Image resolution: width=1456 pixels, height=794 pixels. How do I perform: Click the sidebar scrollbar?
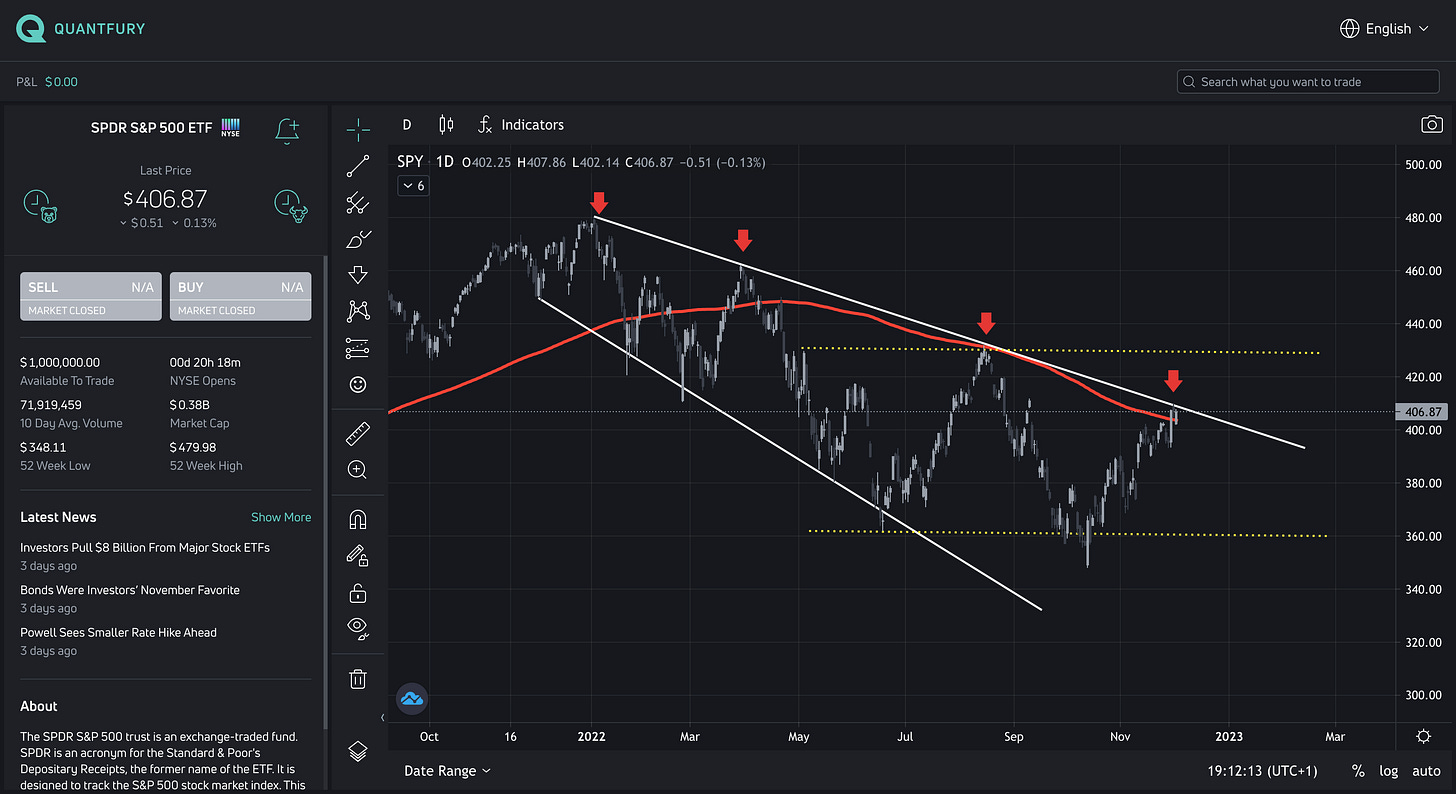coord(324,490)
